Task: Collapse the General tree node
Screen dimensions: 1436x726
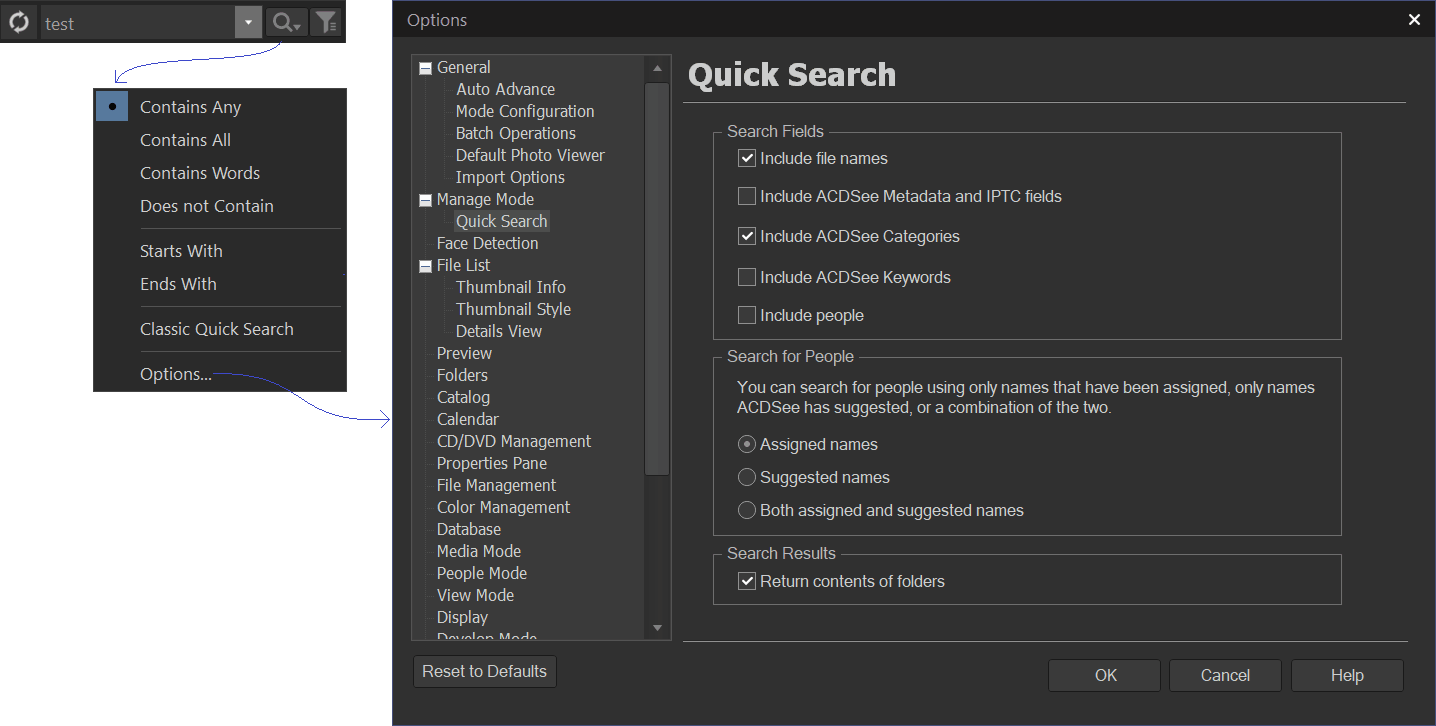Action: 425,68
